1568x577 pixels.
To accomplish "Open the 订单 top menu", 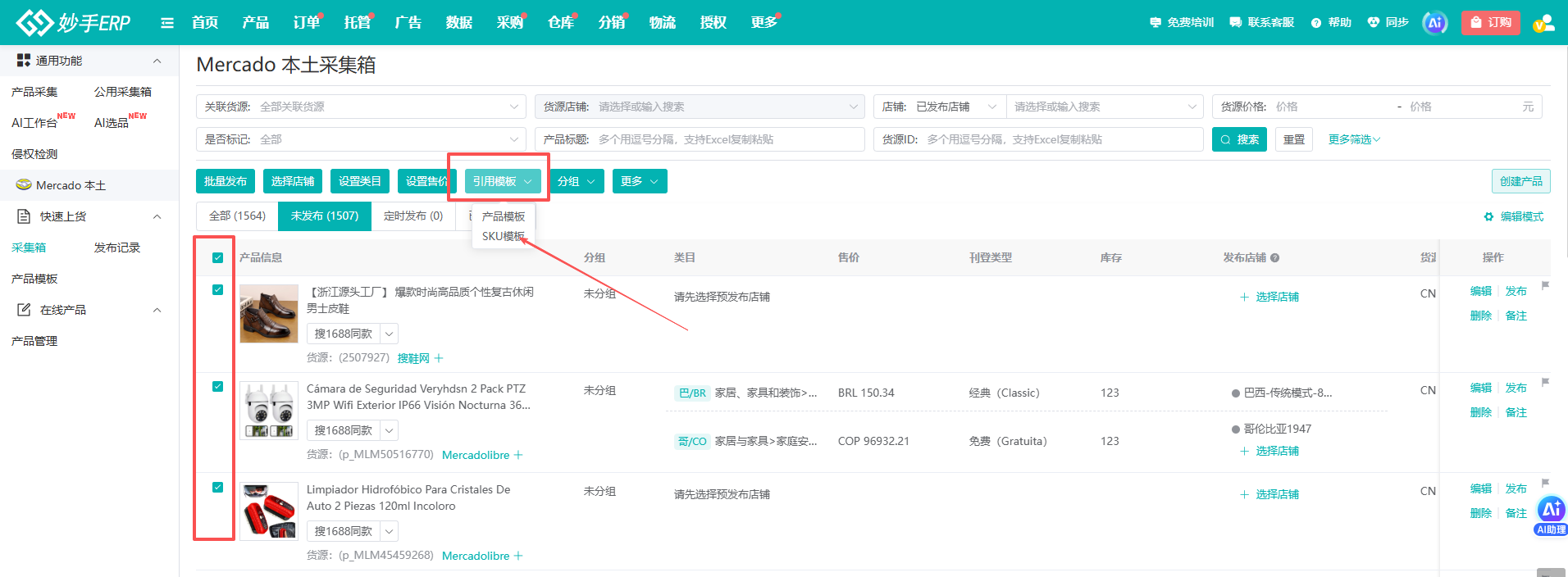I will [x=307, y=23].
